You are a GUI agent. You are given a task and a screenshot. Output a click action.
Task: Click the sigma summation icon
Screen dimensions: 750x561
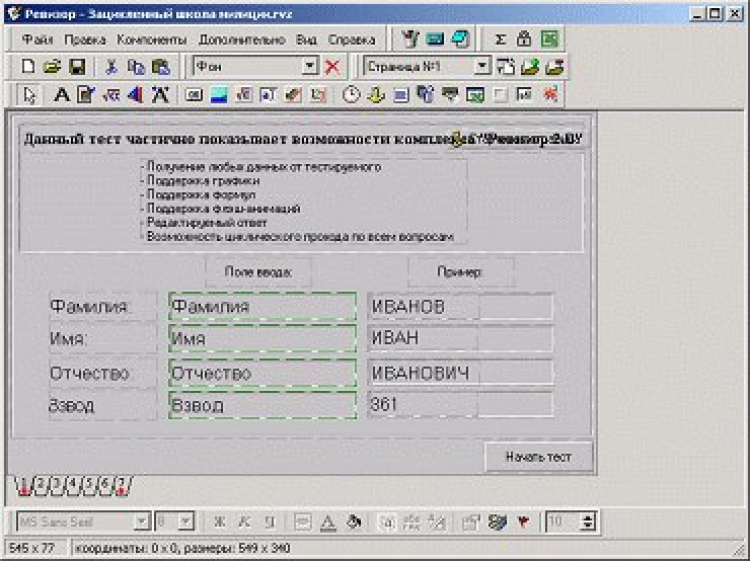click(500, 39)
